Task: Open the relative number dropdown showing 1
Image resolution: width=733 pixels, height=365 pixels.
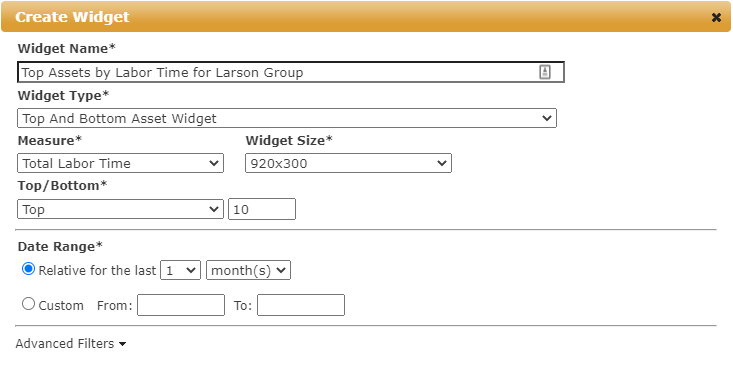Action: point(180,270)
